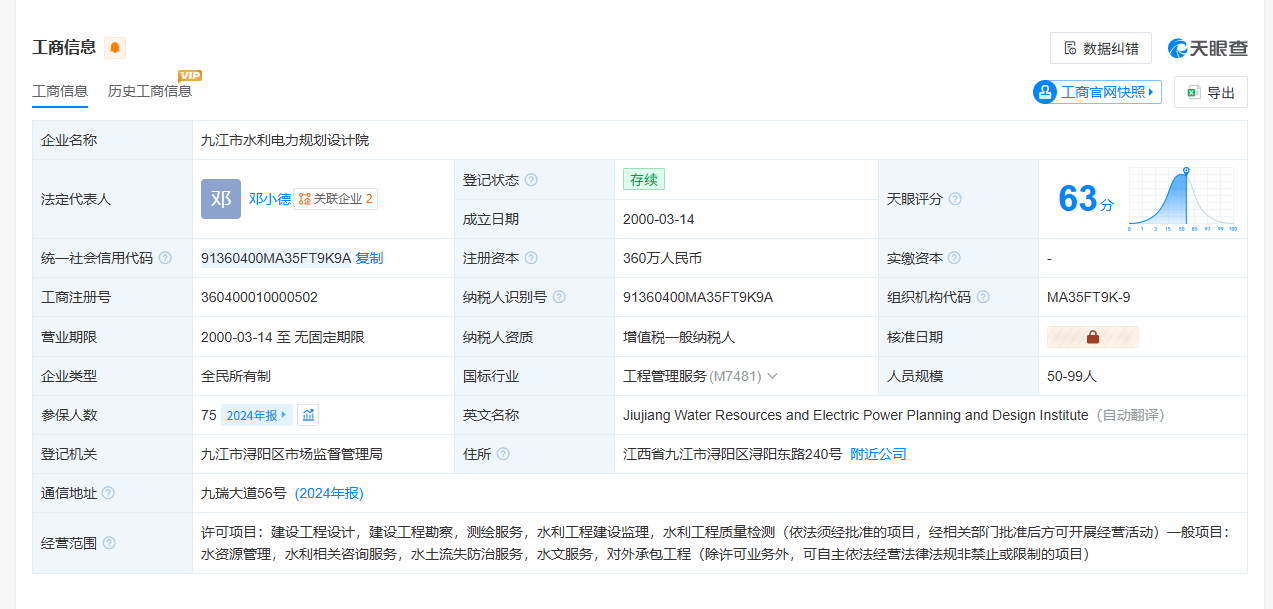This screenshot has height=609, width=1273.
Task: Expand the 工程管理服务 industry chevron
Action: pyautogui.click(x=772, y=376)
